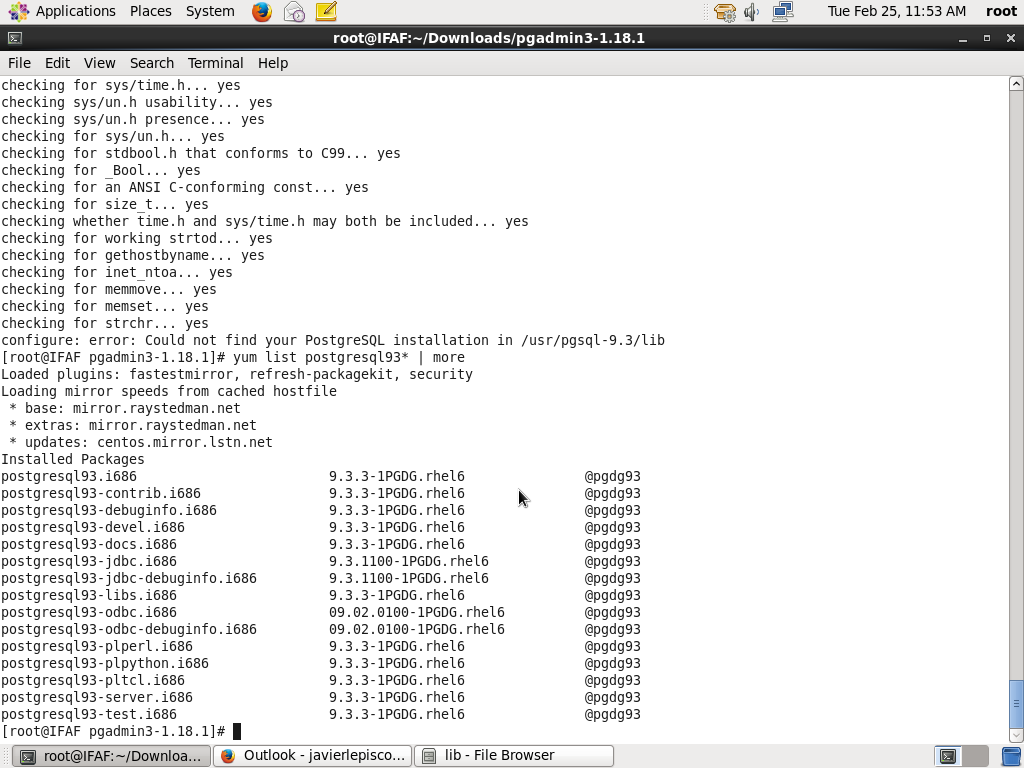Open the Evolution mail clock icon

tap(294, 12)
